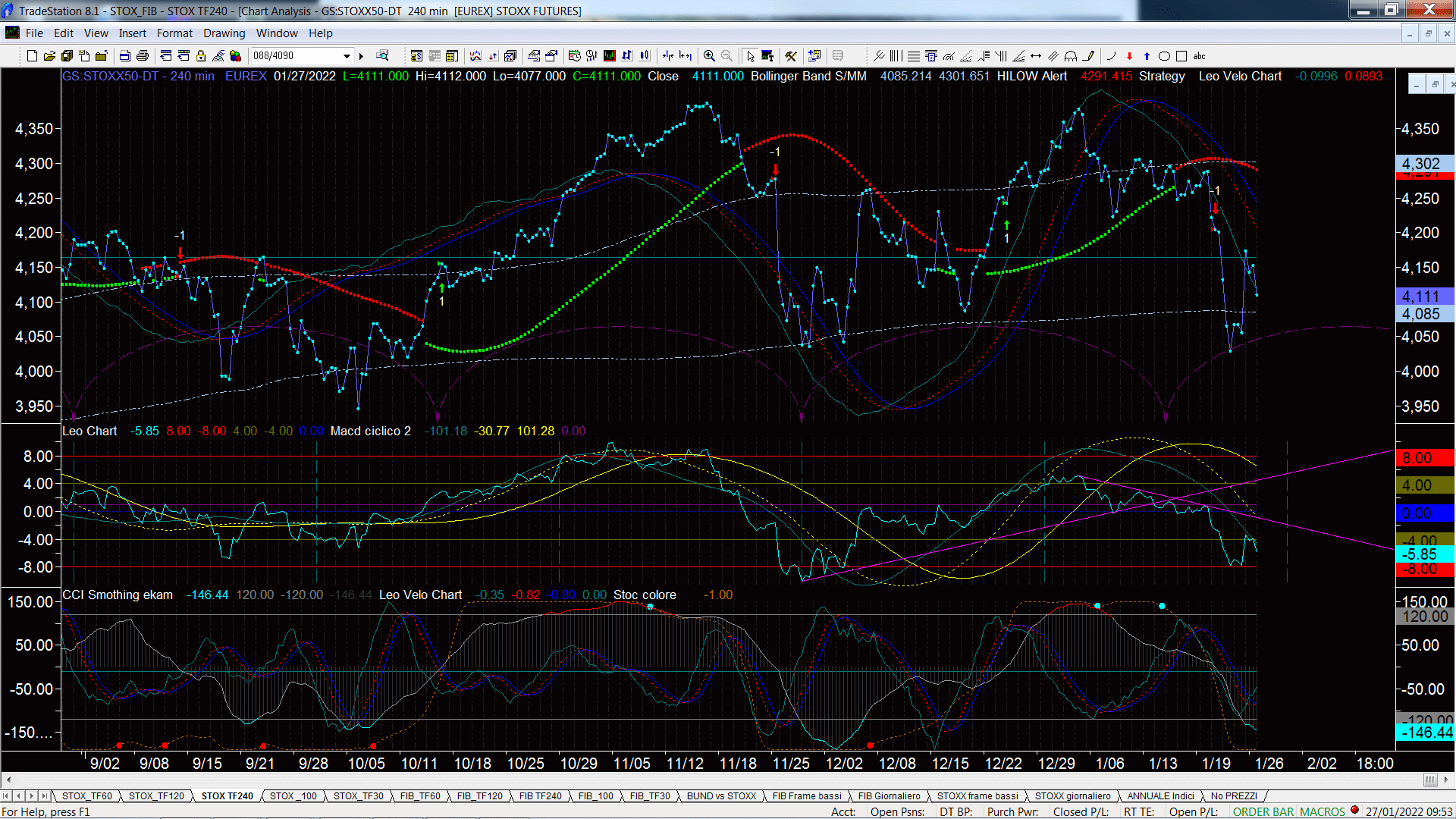Select the horizontal lines drawing tool
The image size is (1456, 819).
point(914,56)
